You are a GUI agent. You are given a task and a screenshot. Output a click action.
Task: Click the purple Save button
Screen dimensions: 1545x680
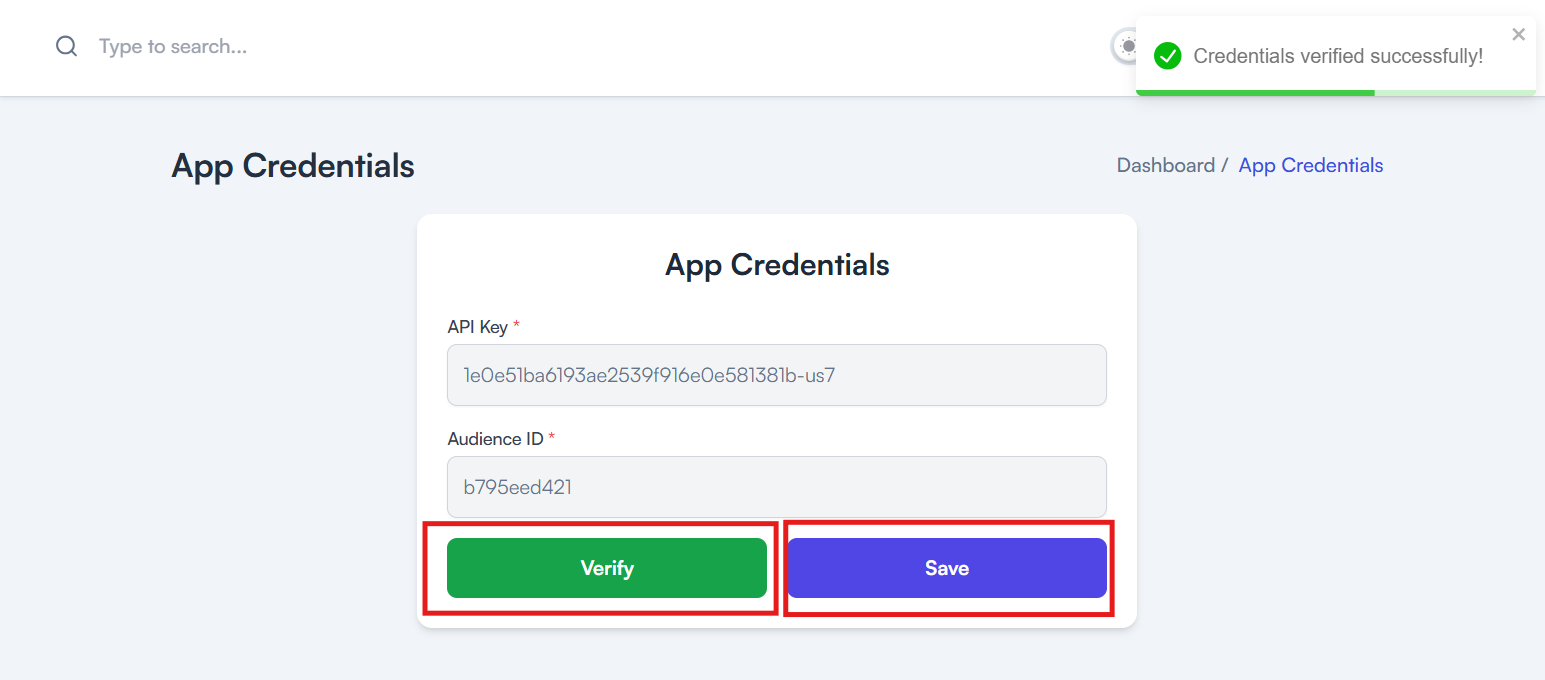coord(947,568)
